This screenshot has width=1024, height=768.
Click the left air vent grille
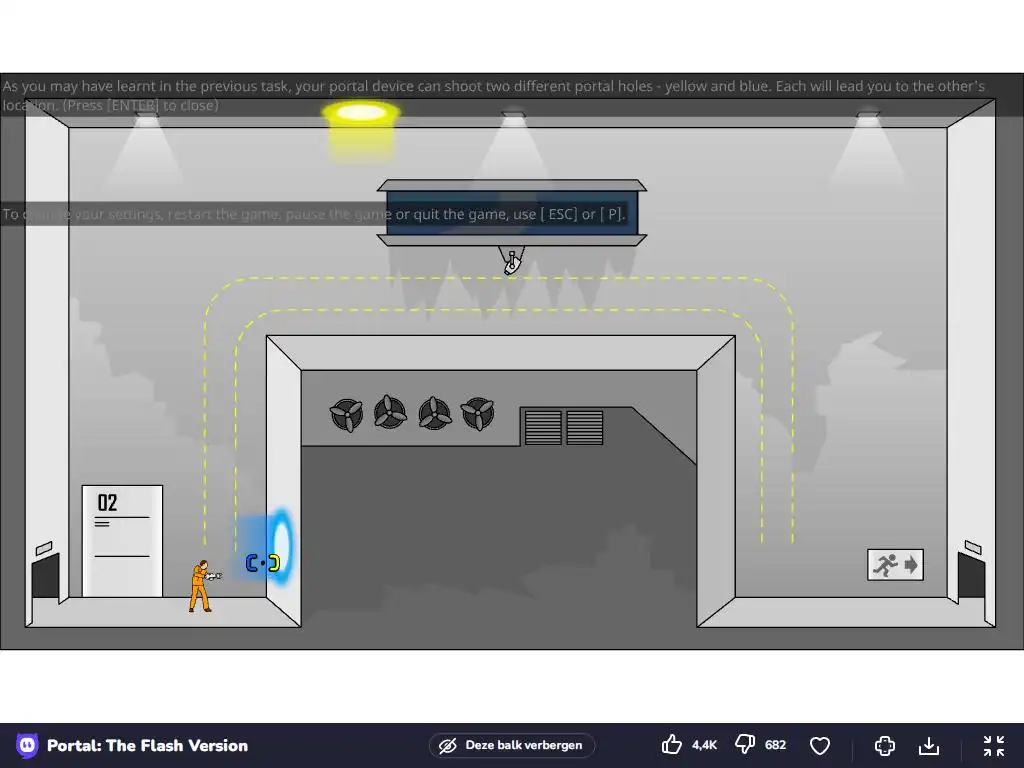[x=543, y=428]
